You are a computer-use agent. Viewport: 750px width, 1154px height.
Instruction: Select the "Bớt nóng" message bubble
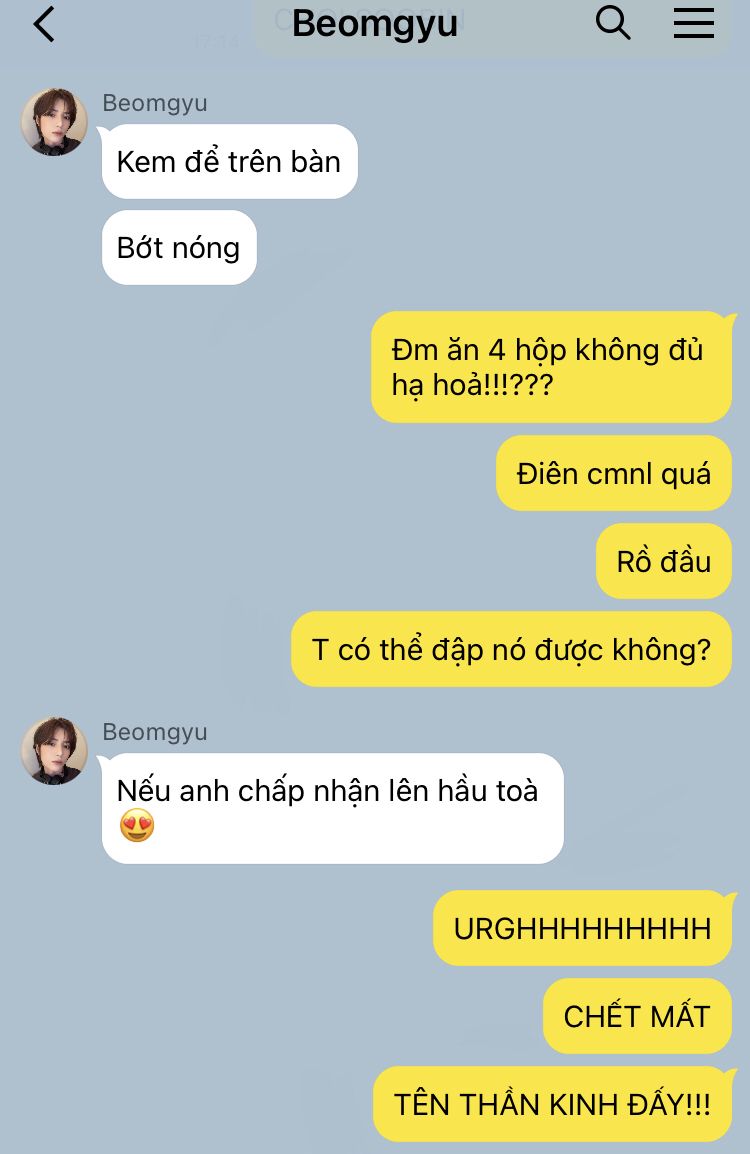(x=179, y=247)
